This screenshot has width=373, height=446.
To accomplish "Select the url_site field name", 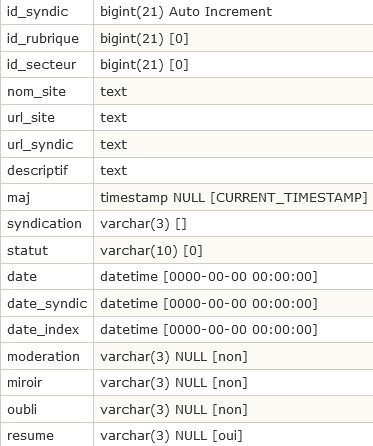I will (31, 118).
